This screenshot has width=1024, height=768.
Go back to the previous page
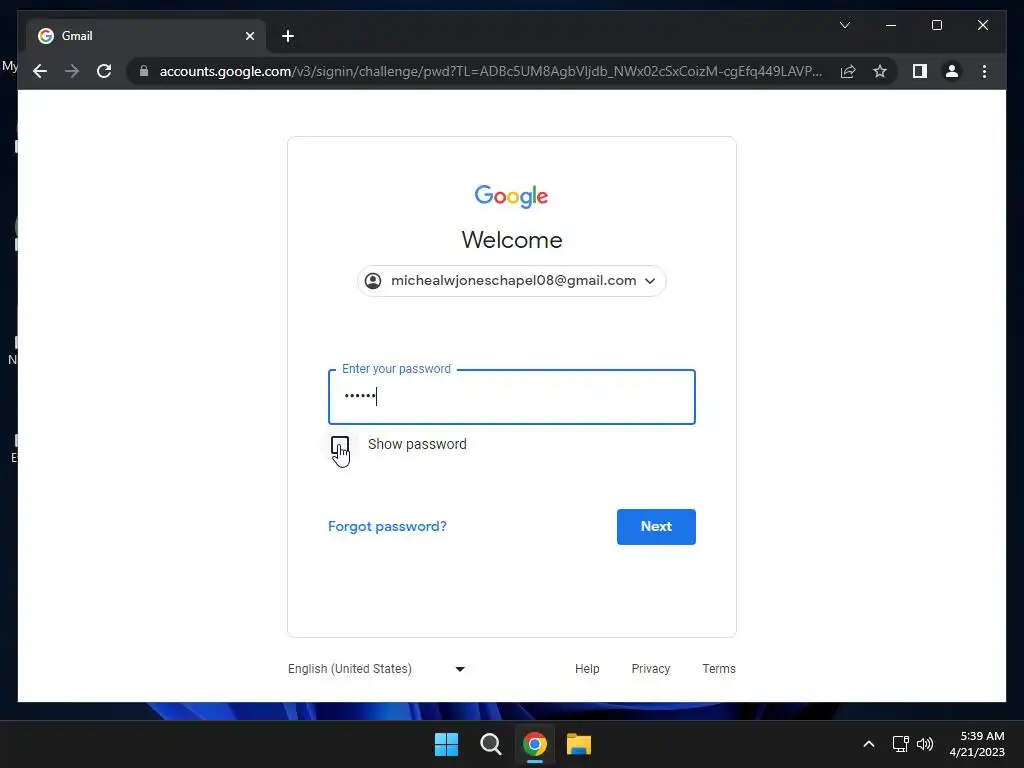pos(40,71)
